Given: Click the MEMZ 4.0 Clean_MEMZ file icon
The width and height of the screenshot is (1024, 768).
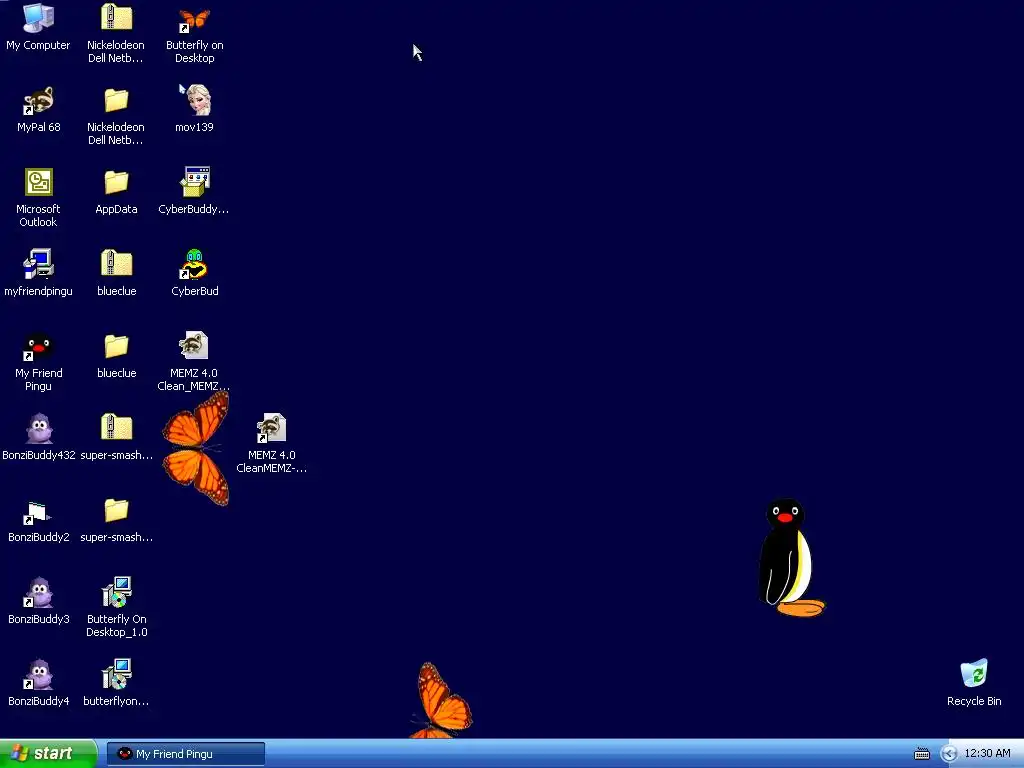Looking at the screenshot, I should (194, 345).
